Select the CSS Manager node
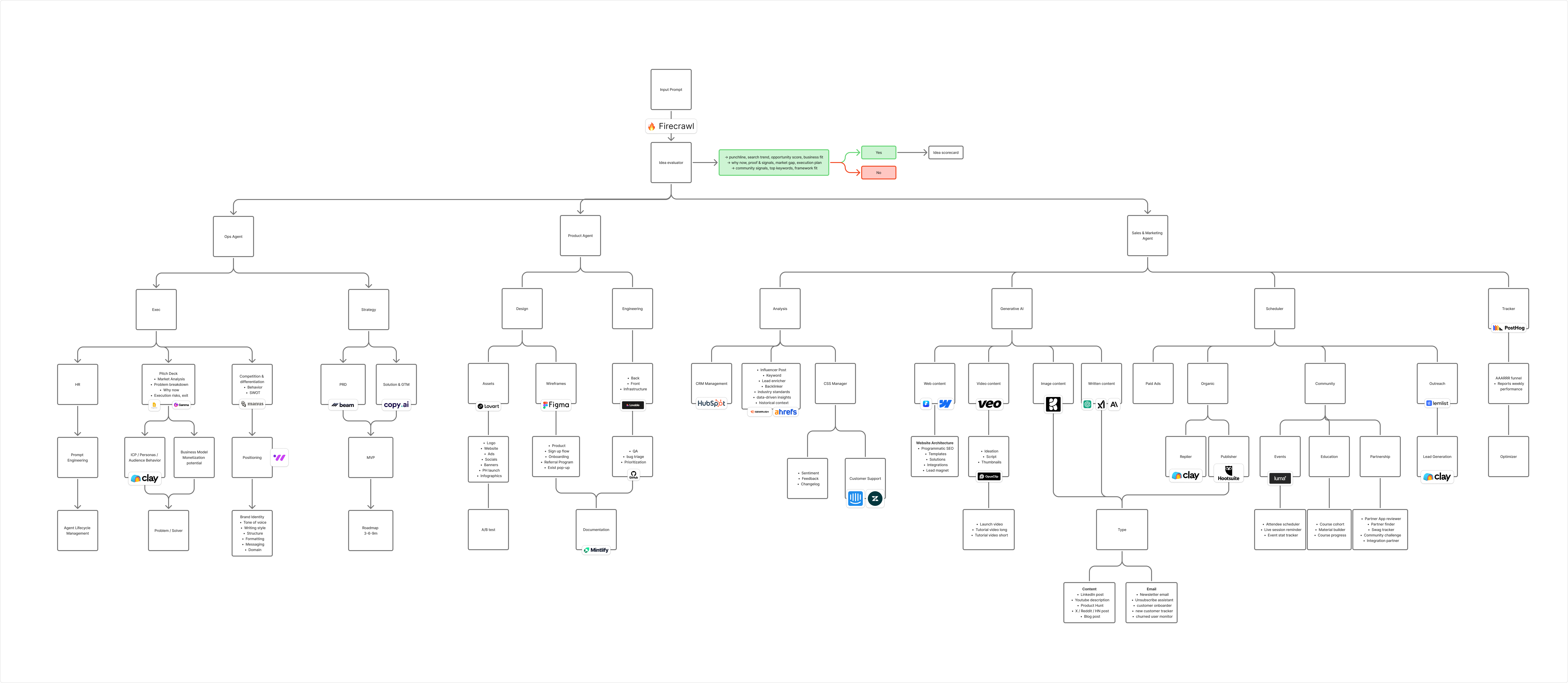This screenshot has width=1568, height=683. point(835,384)
